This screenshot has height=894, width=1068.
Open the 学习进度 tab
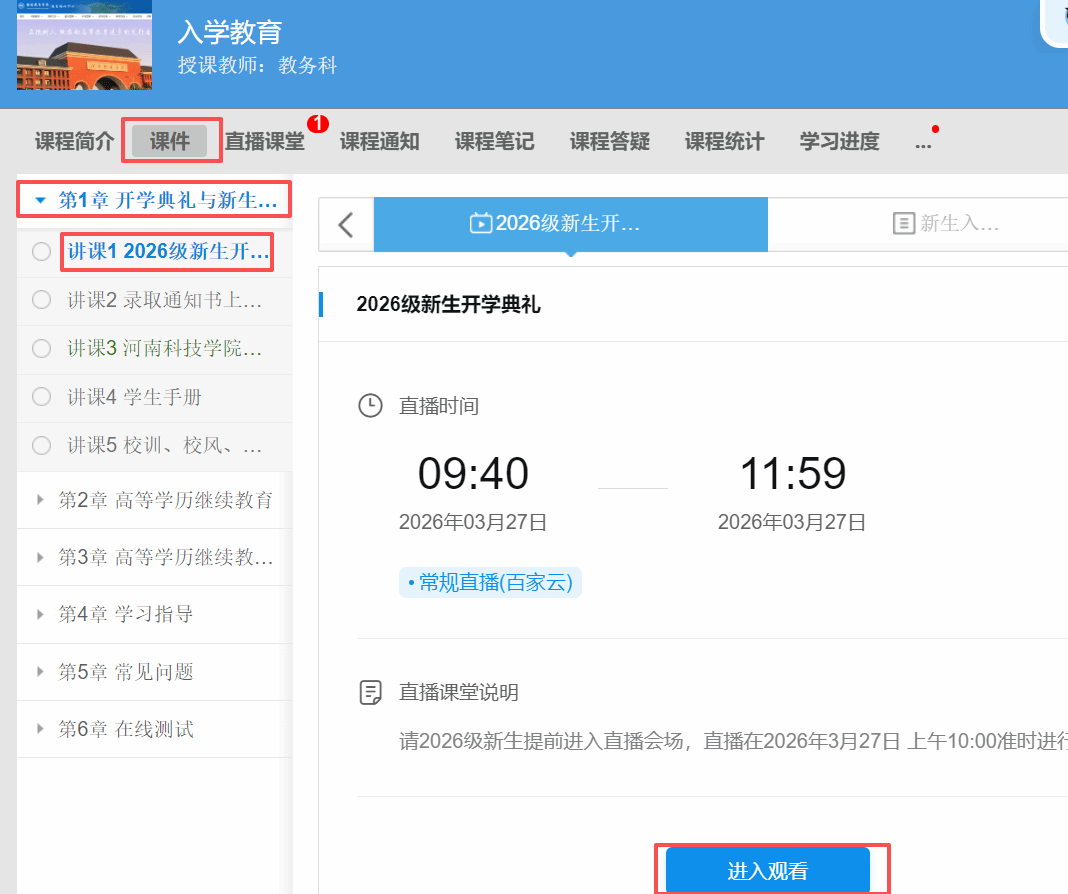click(x=839, y=142)
